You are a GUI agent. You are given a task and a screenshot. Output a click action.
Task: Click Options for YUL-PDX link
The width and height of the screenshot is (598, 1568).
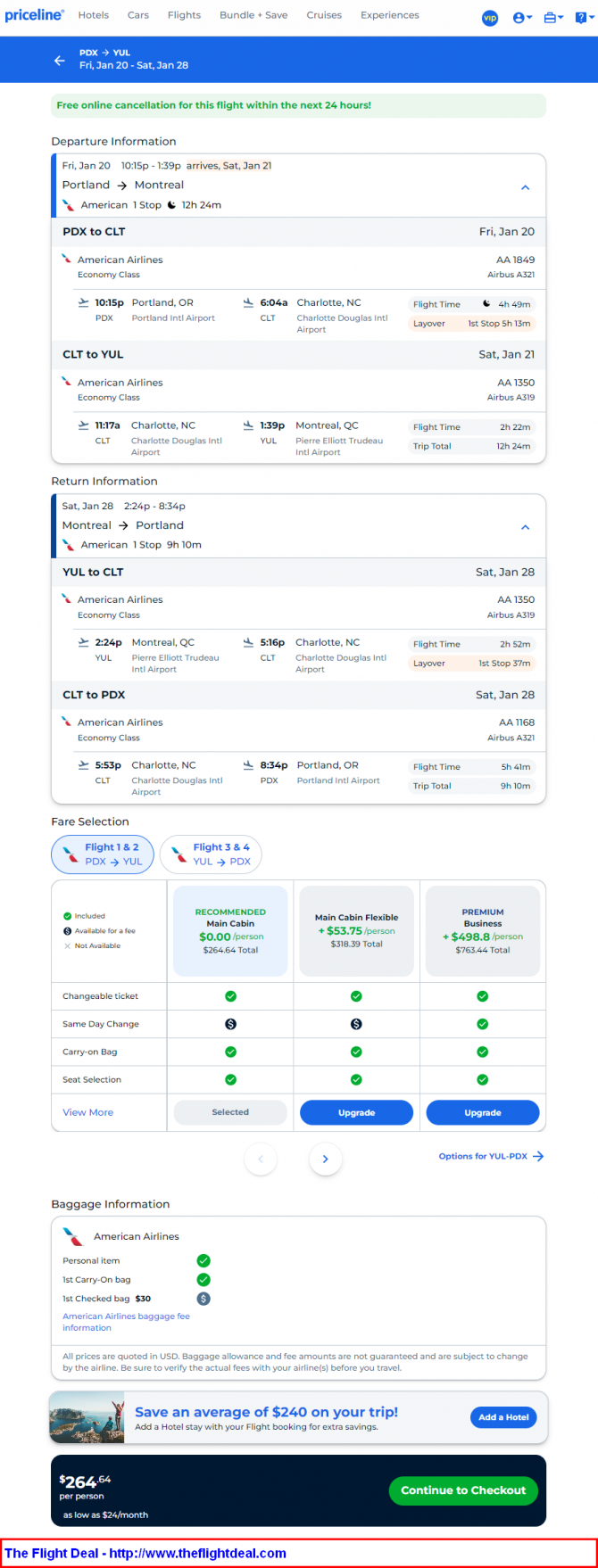tap(491, 1156)
